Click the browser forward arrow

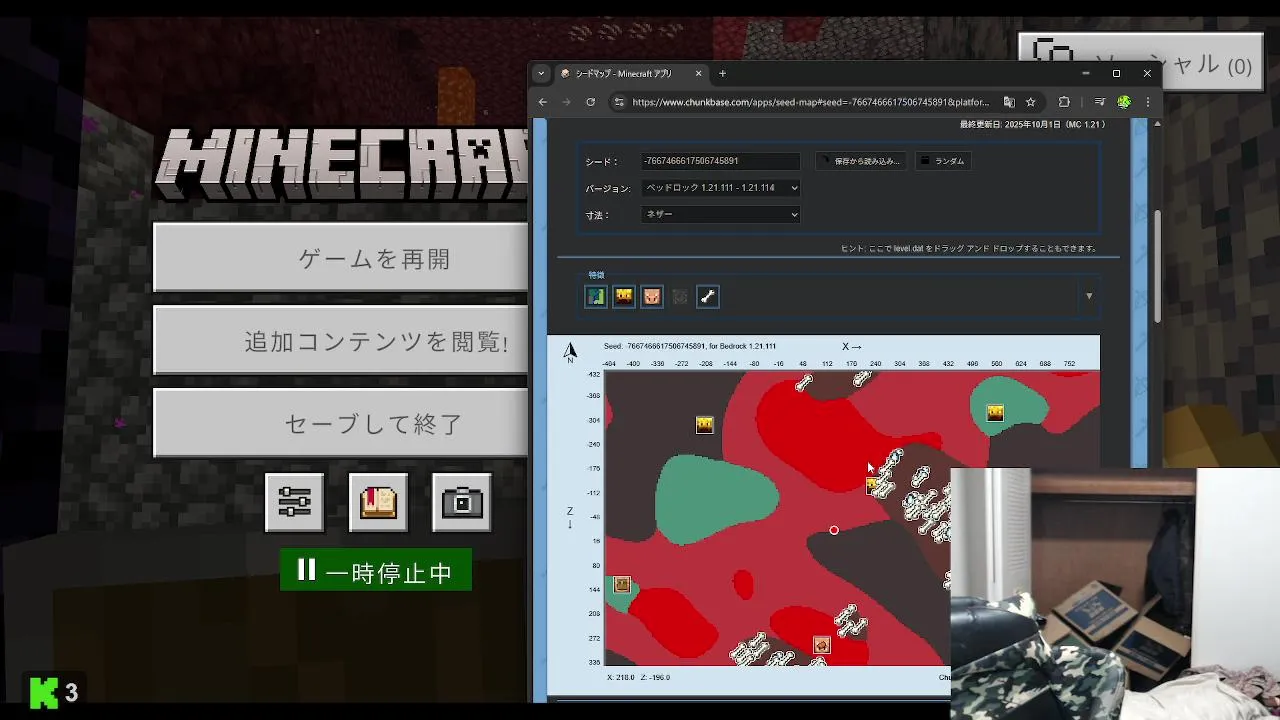[566, 102]
